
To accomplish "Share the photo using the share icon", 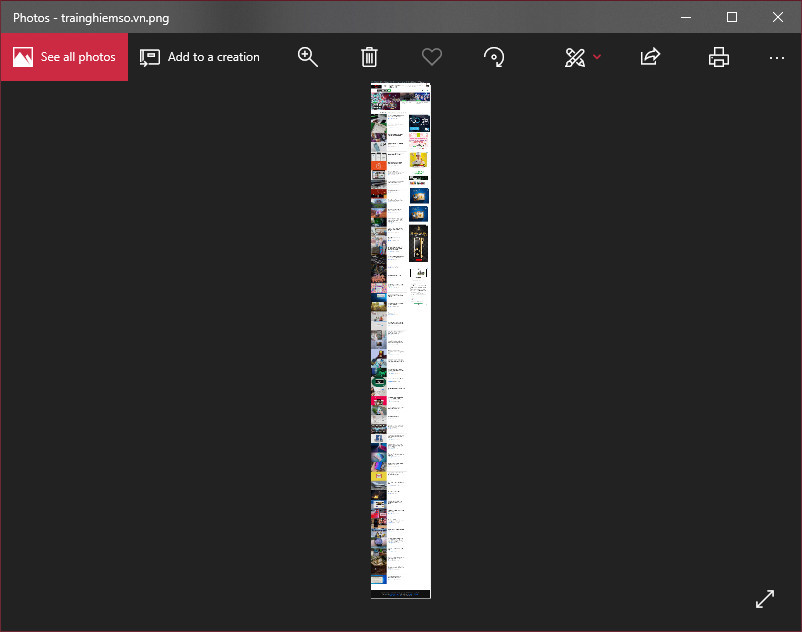I will (x=650, y=57).
